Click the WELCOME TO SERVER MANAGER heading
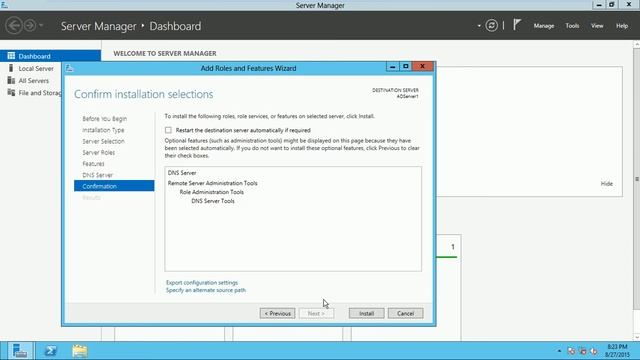The height and width of the screenshot is (360, 640). pos(165,53)
